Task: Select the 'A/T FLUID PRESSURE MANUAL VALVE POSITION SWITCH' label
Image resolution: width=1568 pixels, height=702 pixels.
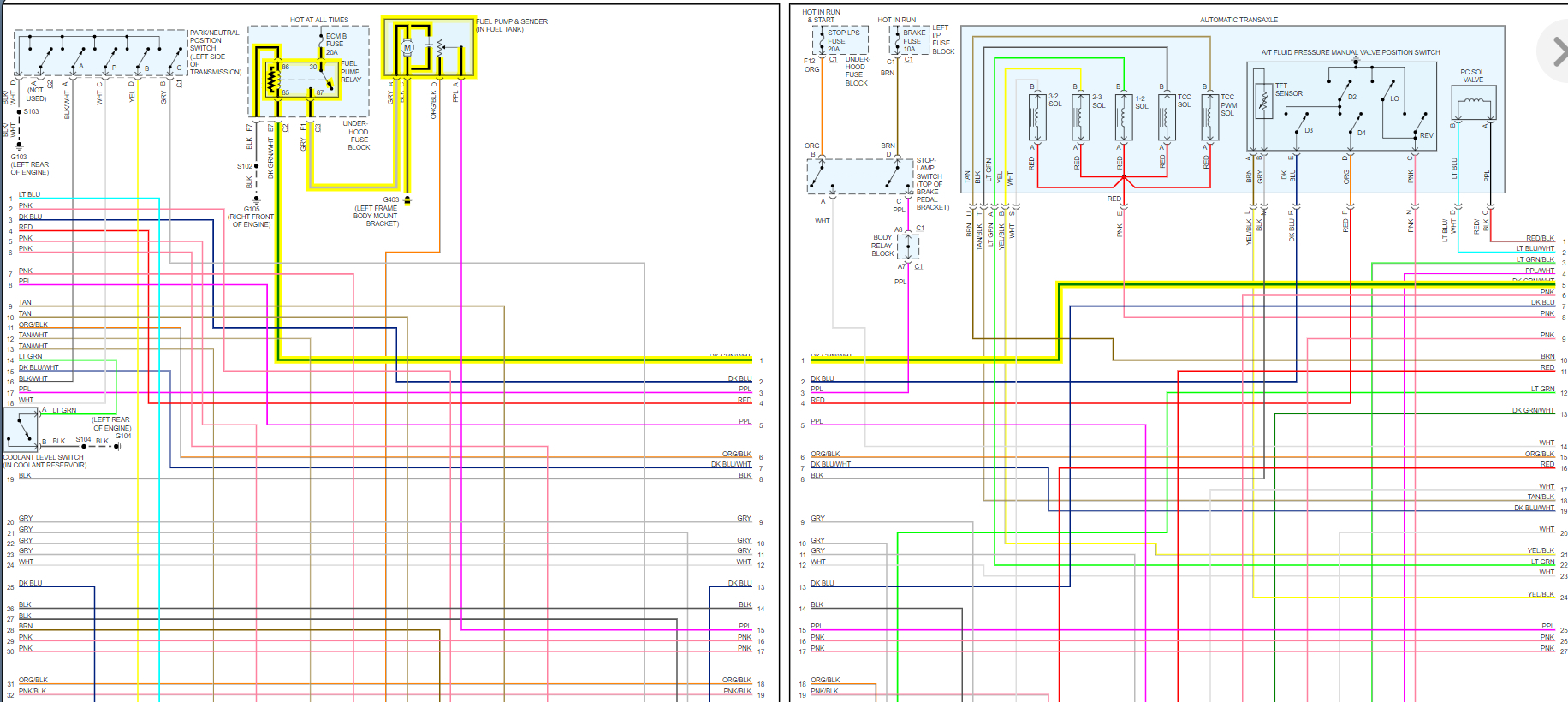Action: point(1351,52)
